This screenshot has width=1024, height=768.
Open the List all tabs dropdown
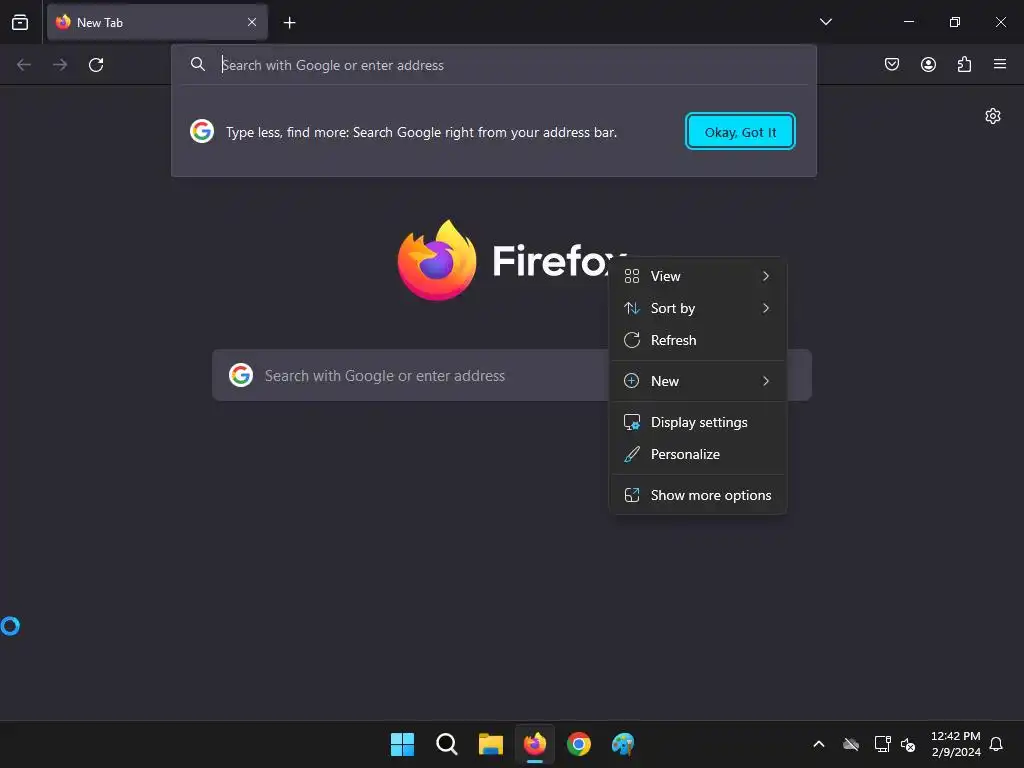825,22
